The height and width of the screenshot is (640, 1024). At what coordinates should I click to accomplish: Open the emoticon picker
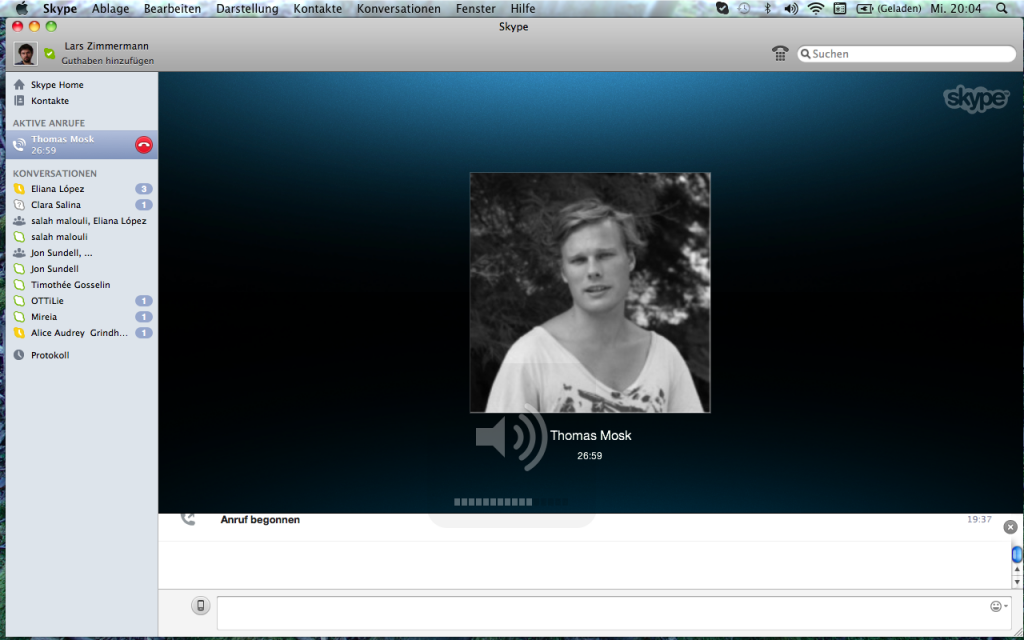pyautogui.click(x=997, y=607)
